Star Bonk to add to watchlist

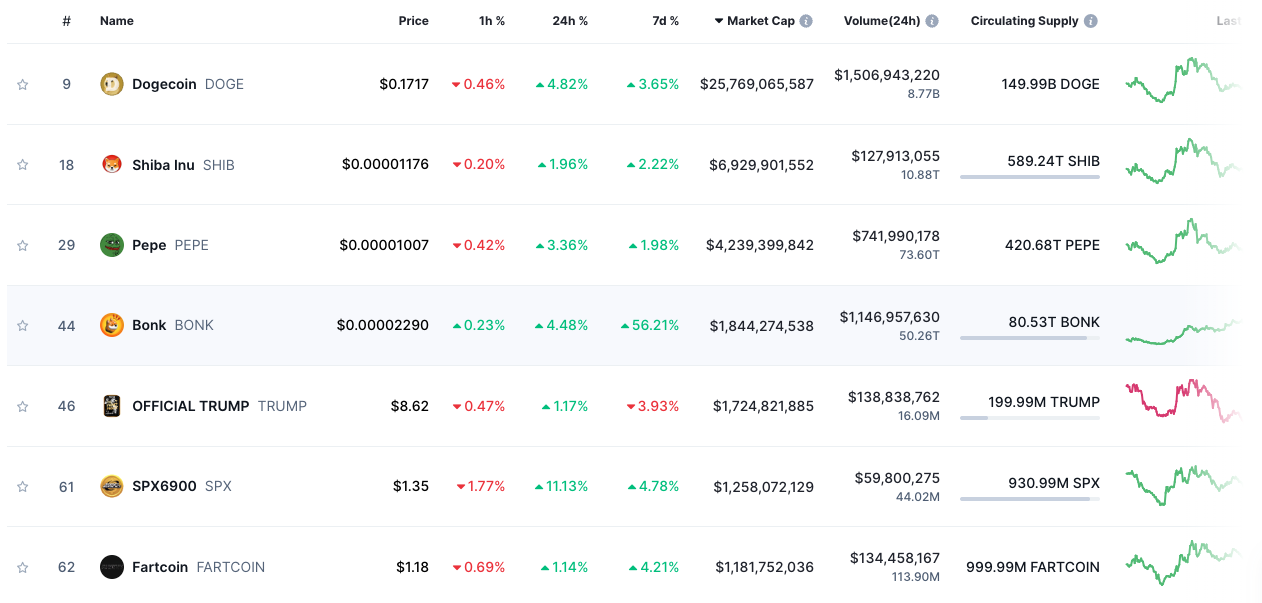tap(22, 325)
